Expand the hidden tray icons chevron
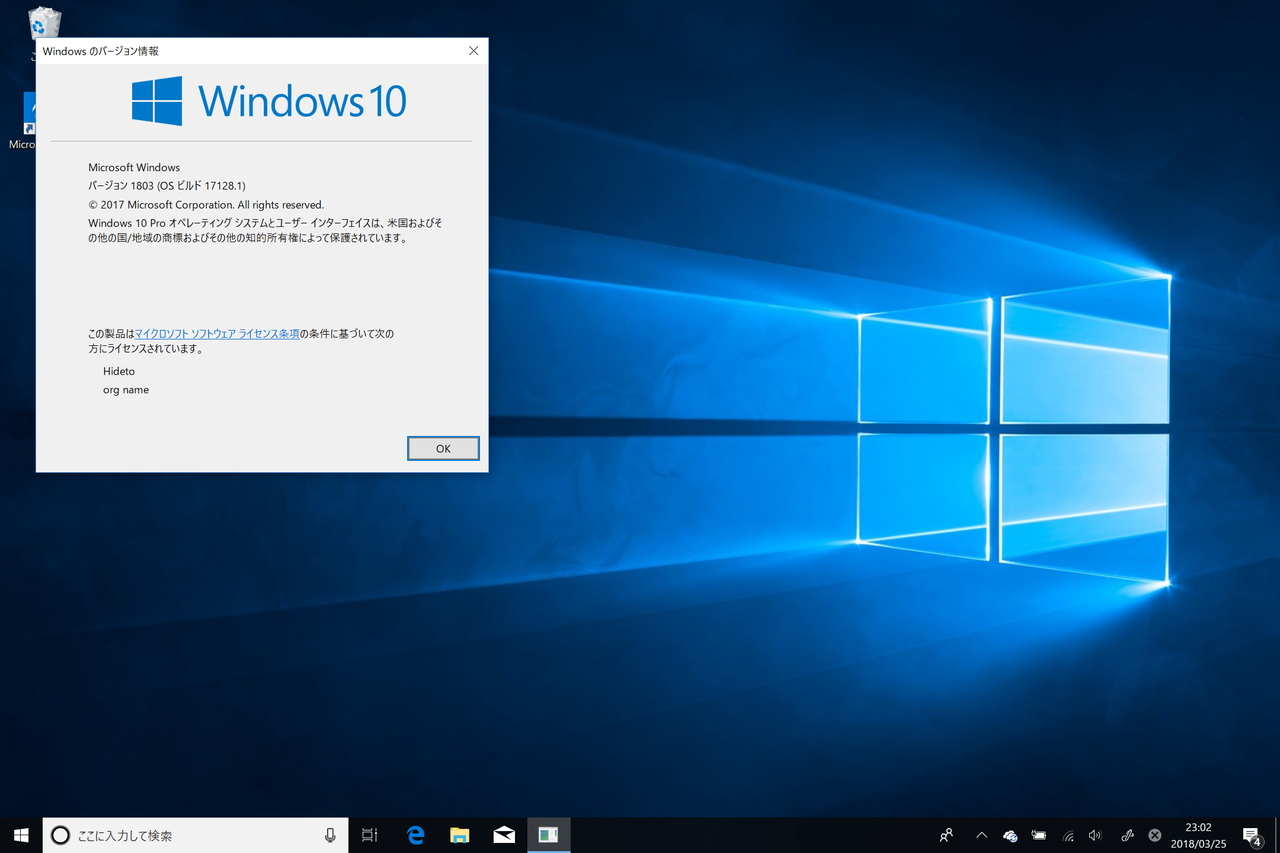1280x853 pixels. click(981, 835)
